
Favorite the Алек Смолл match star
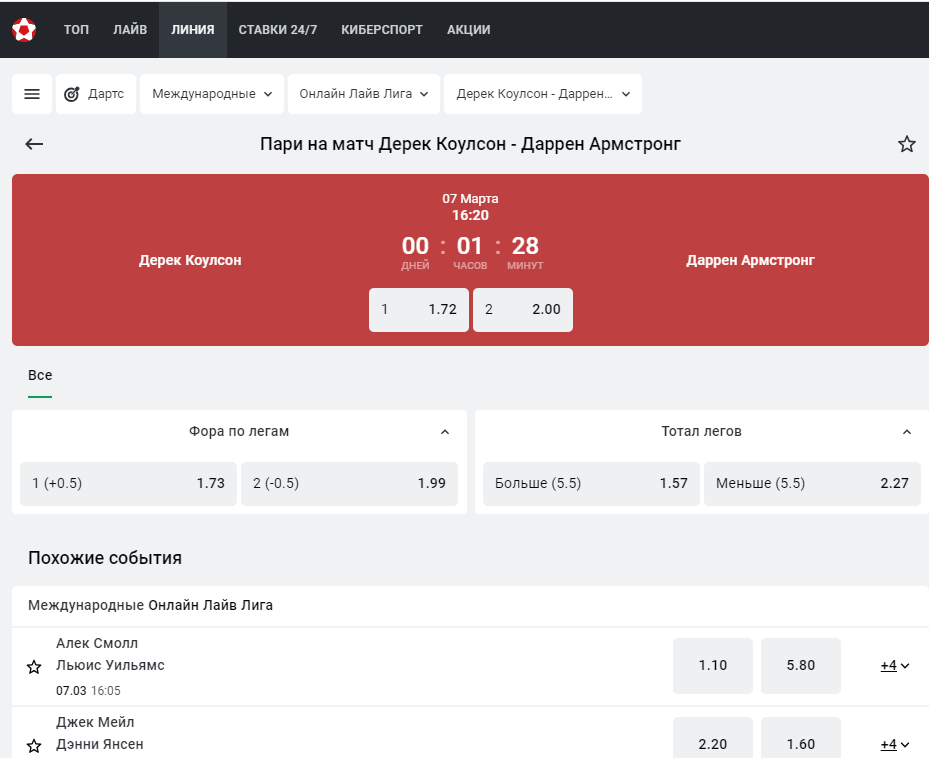coord(34,667)
